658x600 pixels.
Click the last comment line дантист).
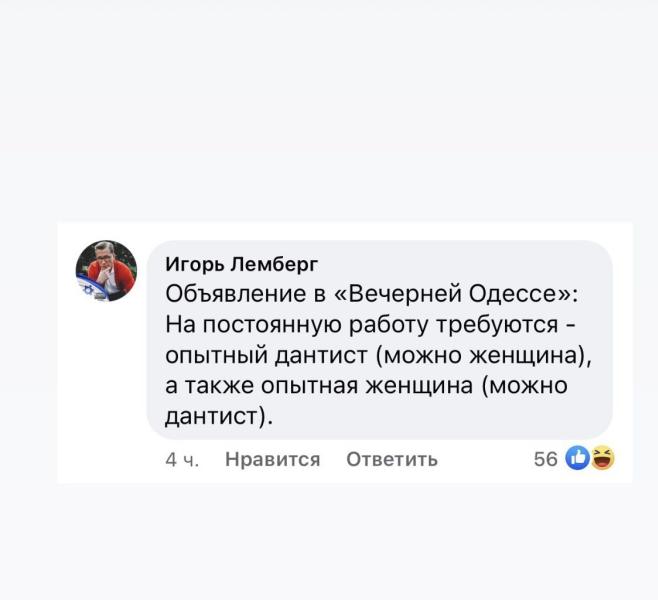(x=219, y=415)
